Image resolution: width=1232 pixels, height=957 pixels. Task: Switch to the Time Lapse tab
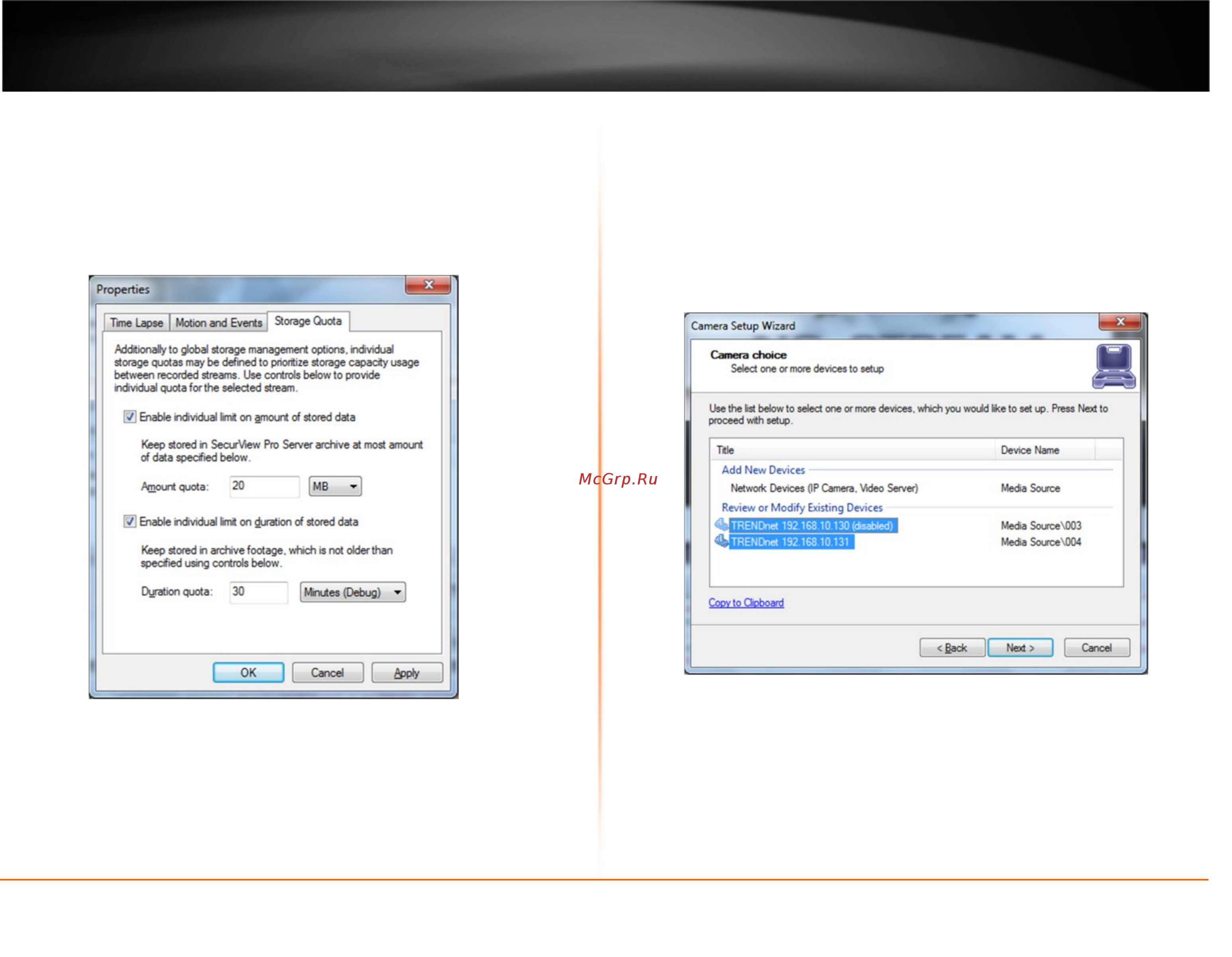[137, 323]
